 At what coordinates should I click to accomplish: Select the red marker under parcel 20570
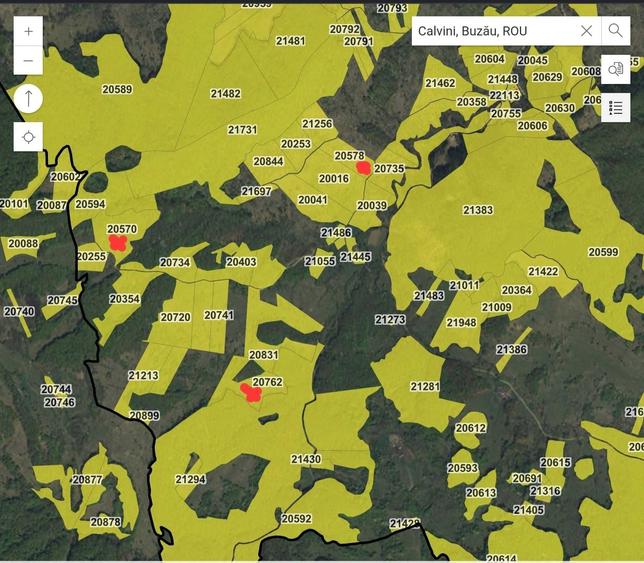point(118,243)
